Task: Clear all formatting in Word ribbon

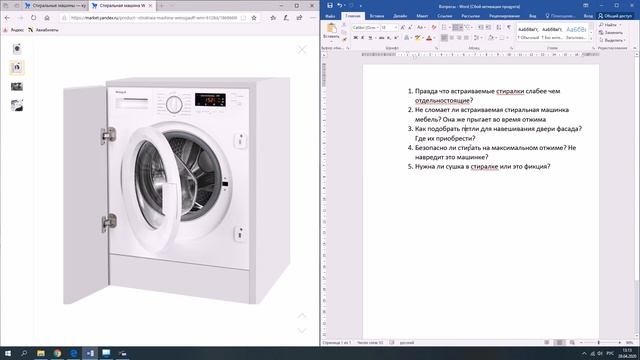Action: click(x=433, y=27)
